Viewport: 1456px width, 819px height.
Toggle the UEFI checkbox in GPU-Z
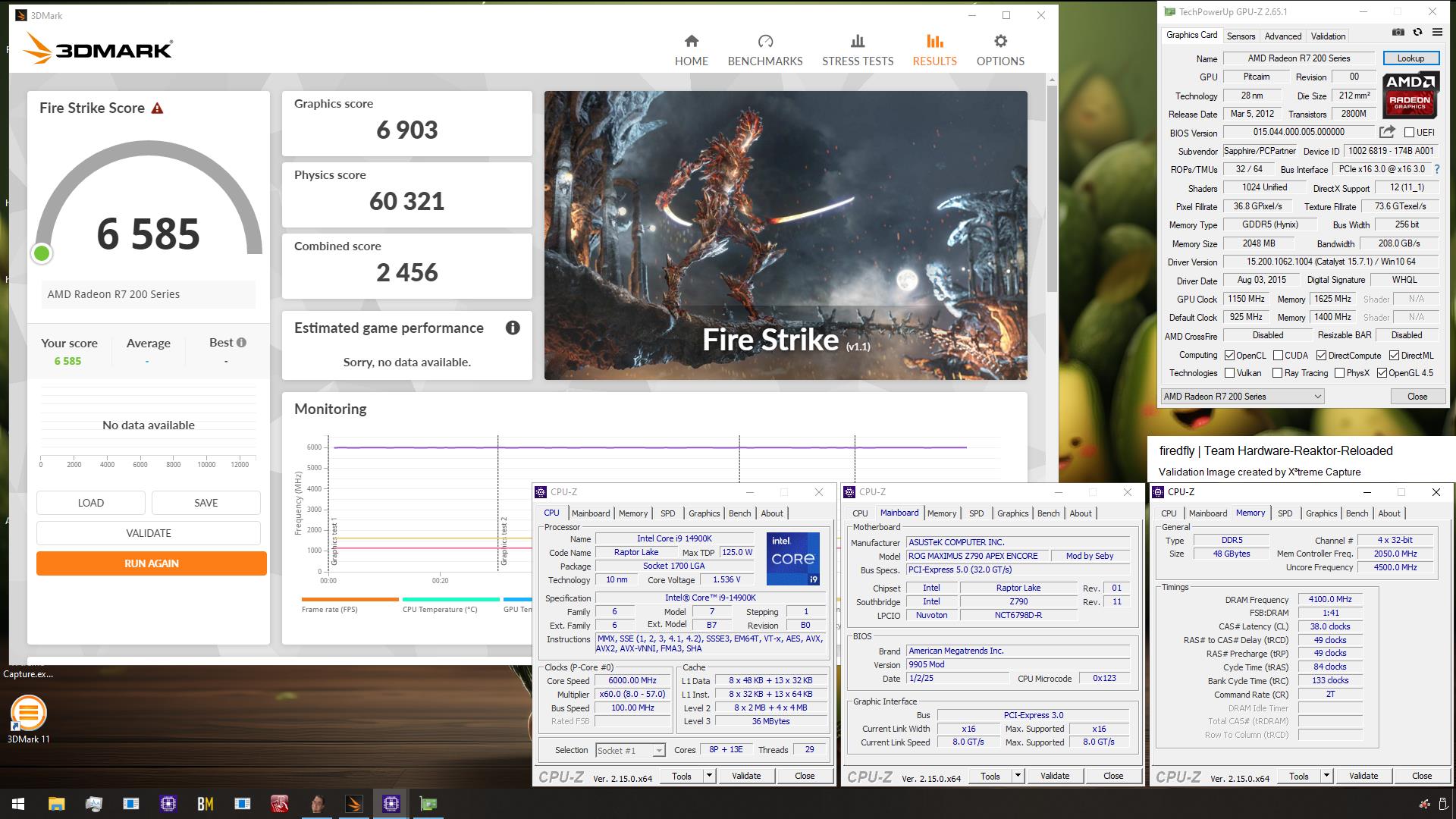(x=1409, y=133)
